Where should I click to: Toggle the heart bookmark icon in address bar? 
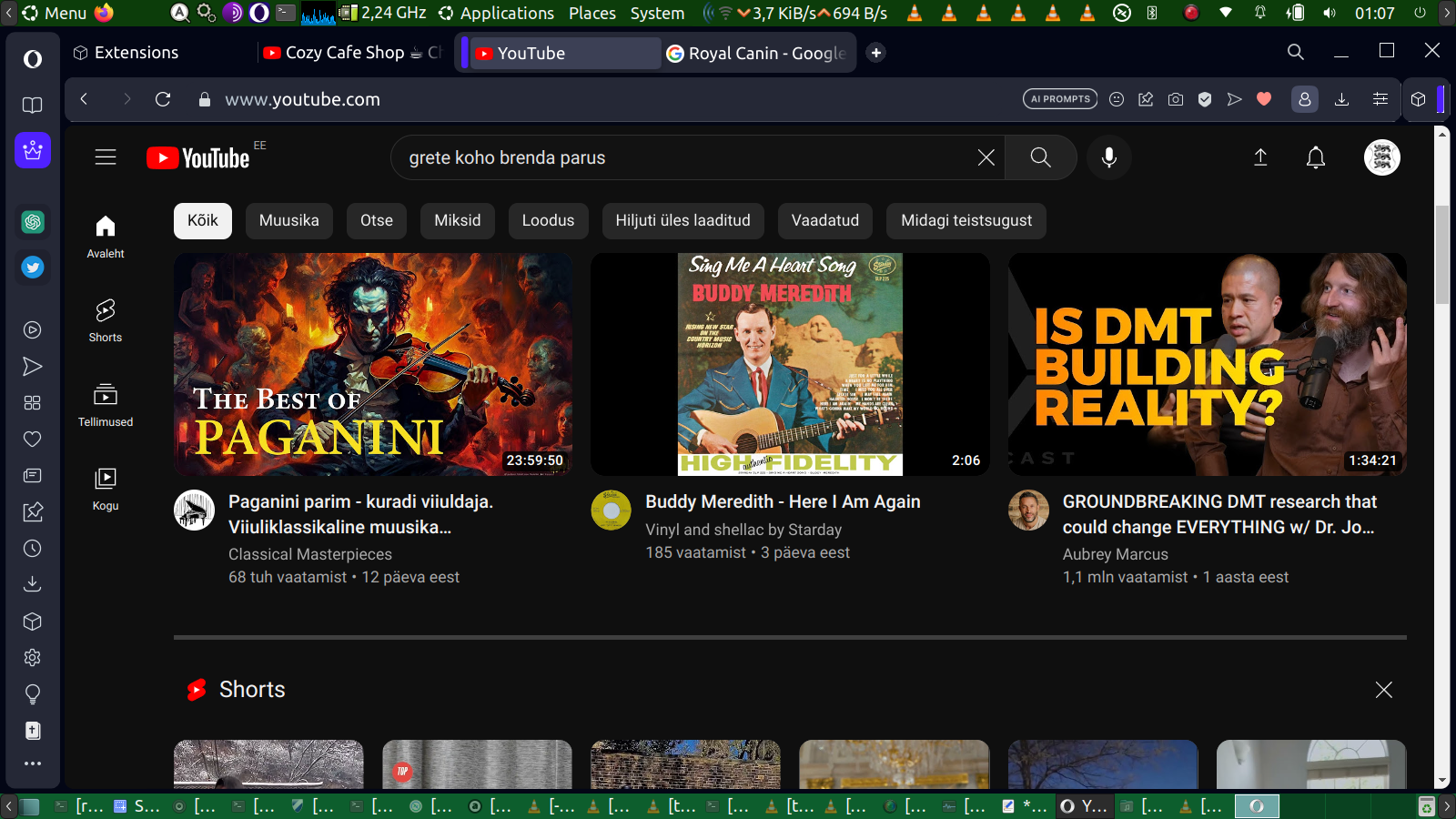(1264, 99)
